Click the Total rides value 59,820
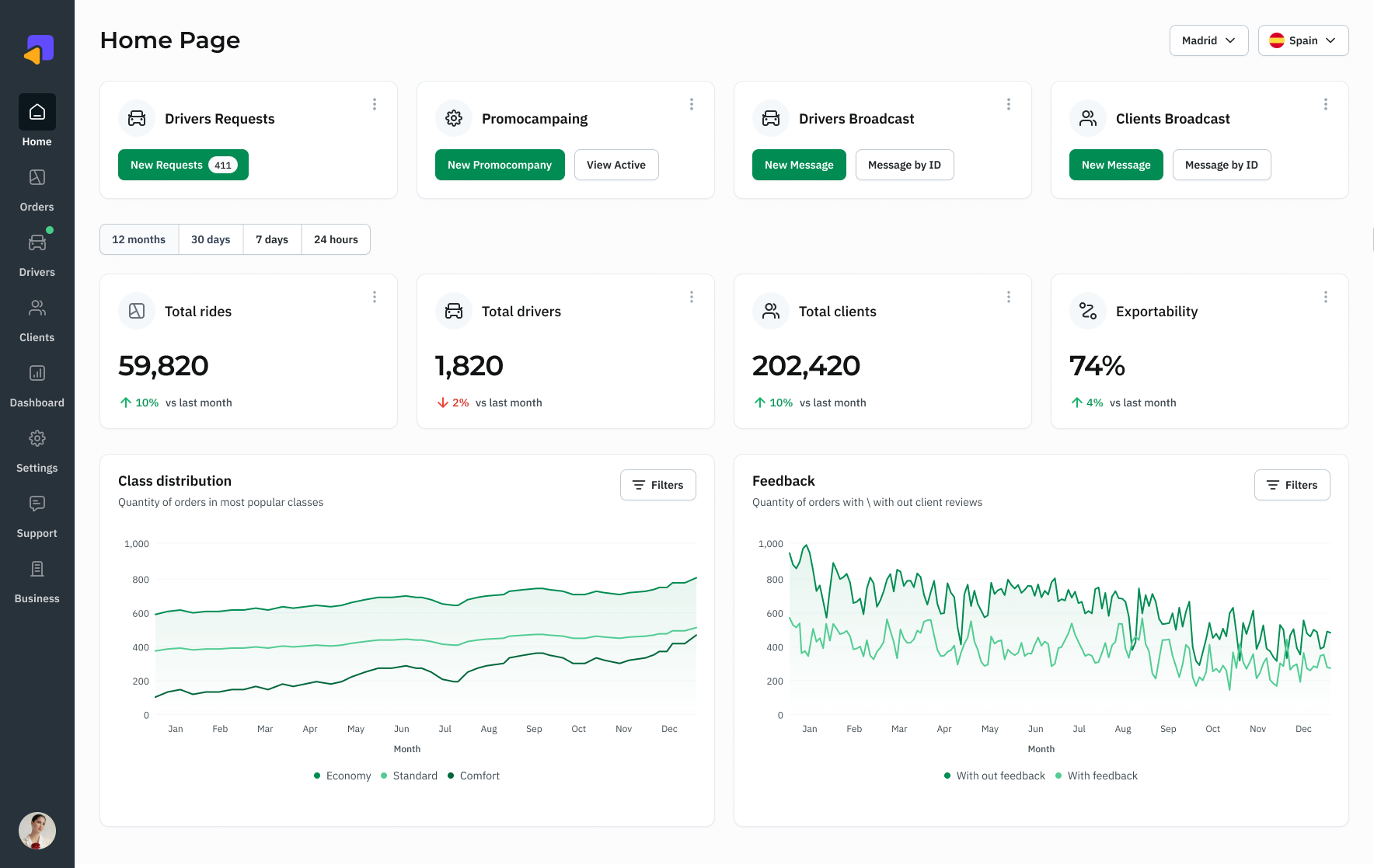Viewport: 1374px width, 868px height. pos(163,365)
